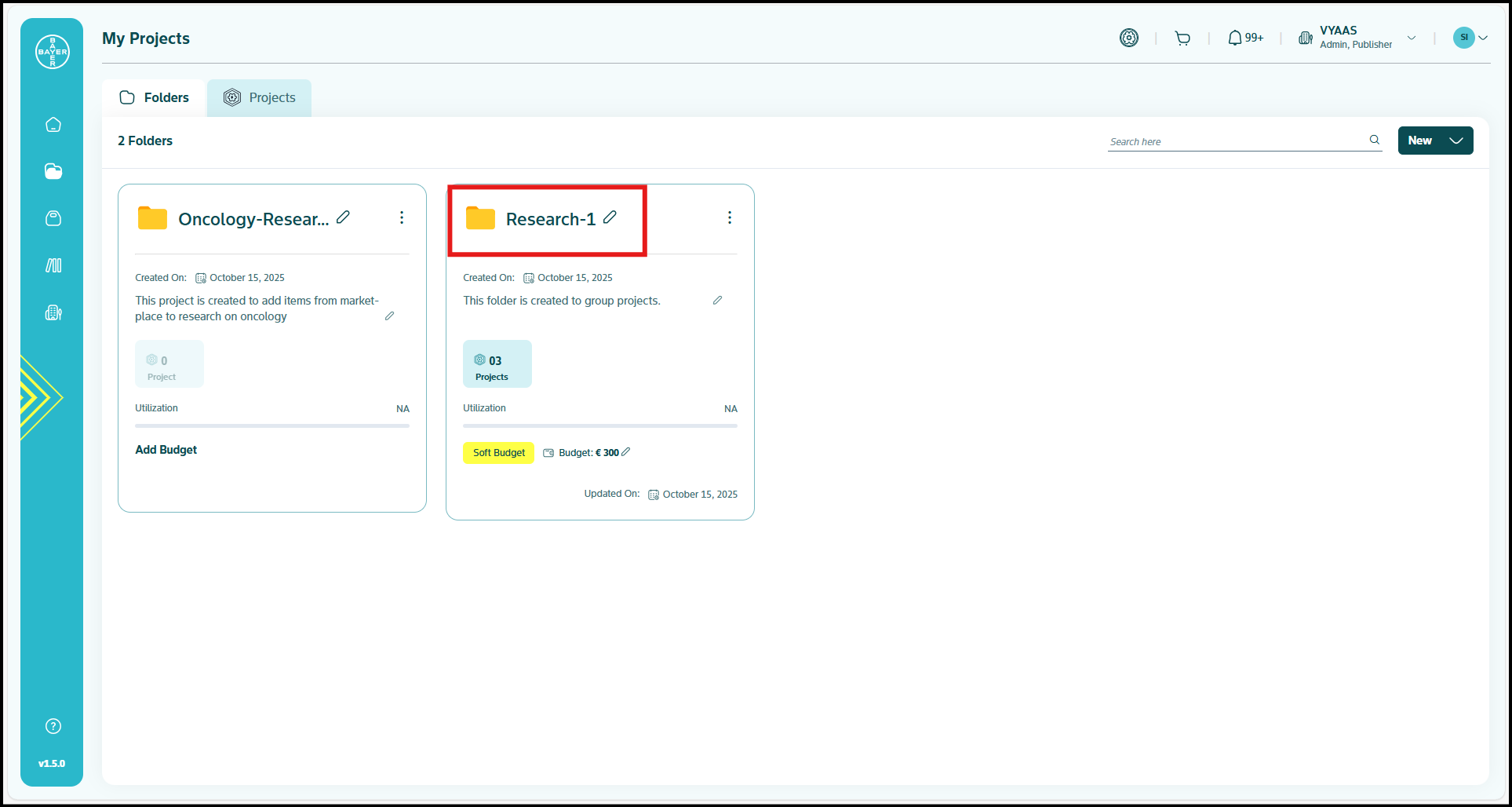Click search magnifier icon
The image size is (1512, 807).
1375,140
